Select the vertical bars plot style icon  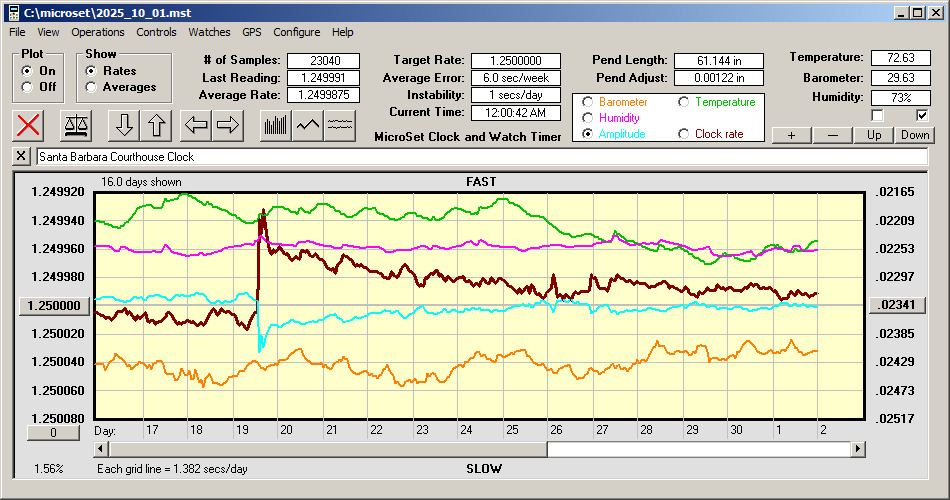[275, 125]
